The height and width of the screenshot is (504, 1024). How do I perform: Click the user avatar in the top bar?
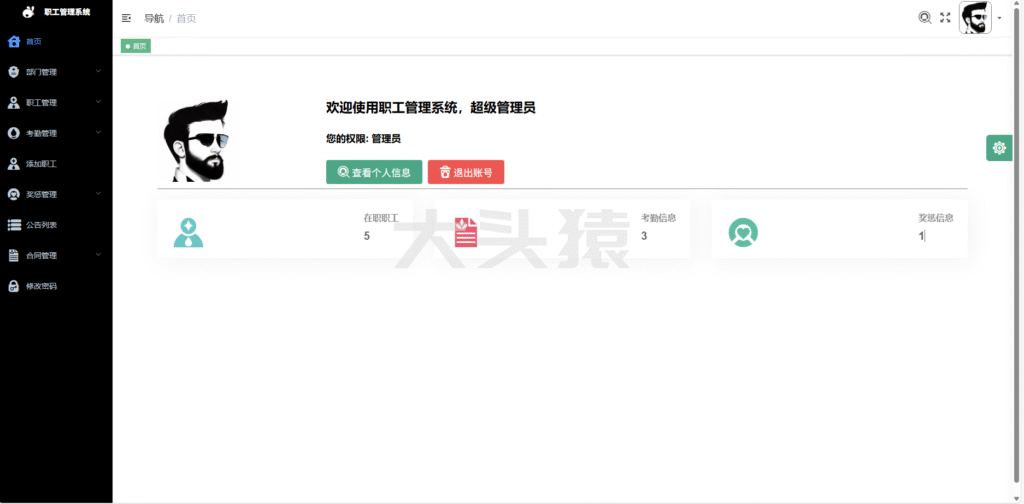(975, 18)
